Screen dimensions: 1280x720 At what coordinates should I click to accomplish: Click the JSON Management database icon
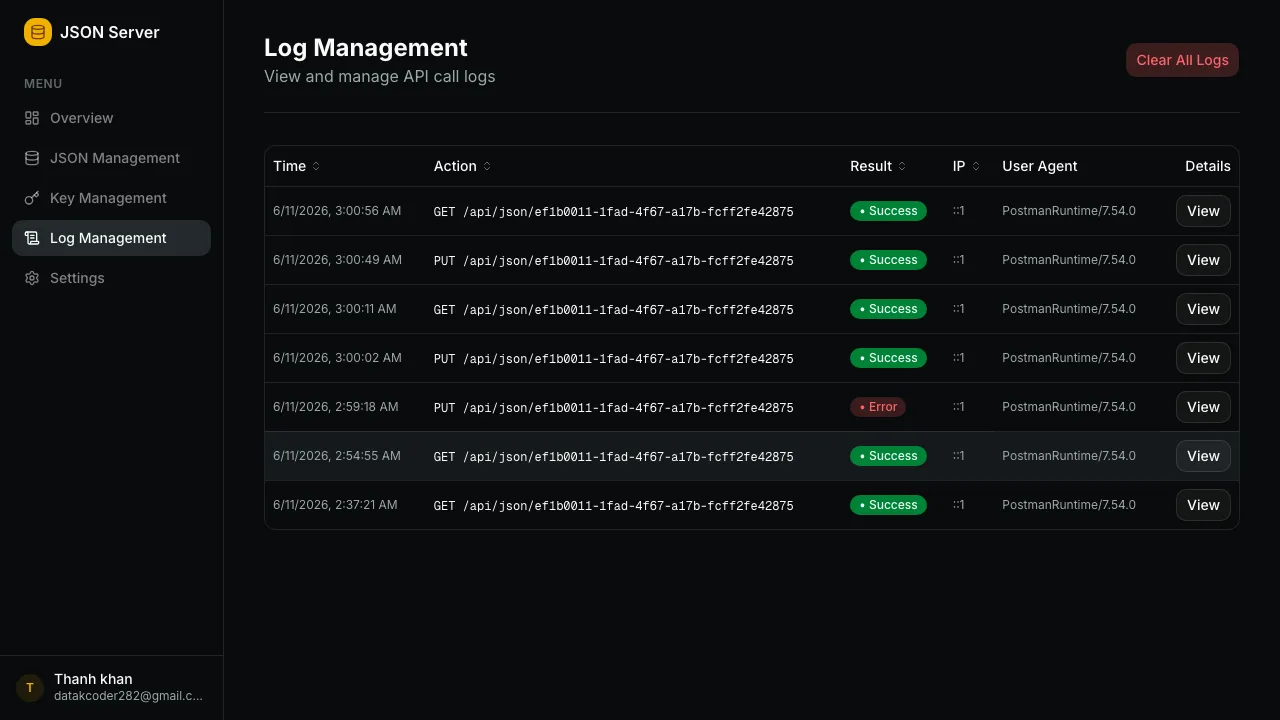[x=32, y=158]
